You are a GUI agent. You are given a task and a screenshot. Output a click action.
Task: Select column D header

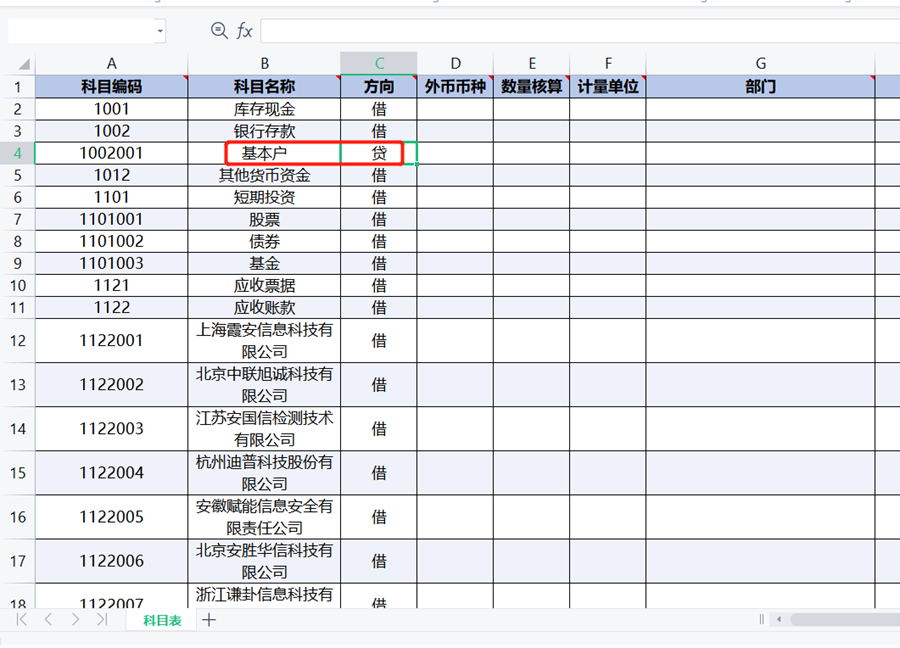coord(455,63)
